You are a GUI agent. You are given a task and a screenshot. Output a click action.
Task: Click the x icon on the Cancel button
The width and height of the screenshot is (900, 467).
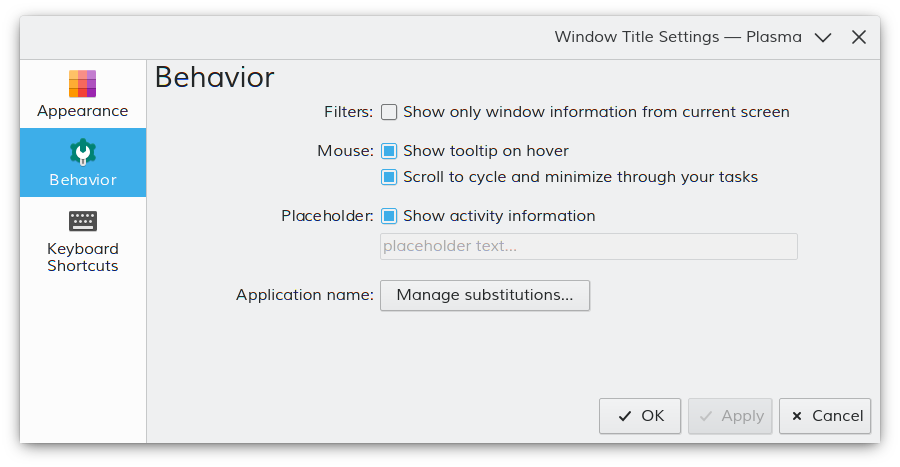click(x=797, y=416)
